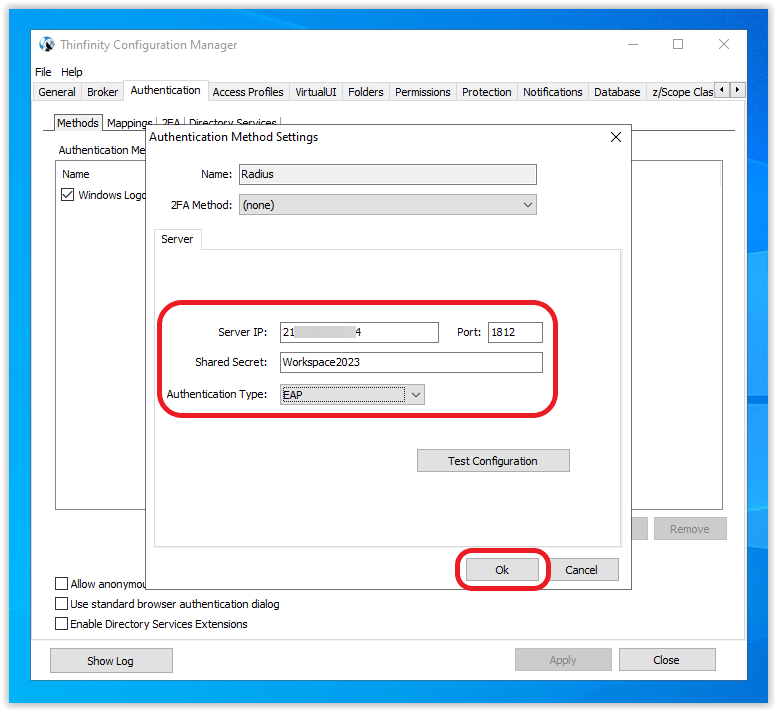Screen dimensions: 776x711
Task: Close the Thinfinity Configuration Manager window
Action: [724, 45]
